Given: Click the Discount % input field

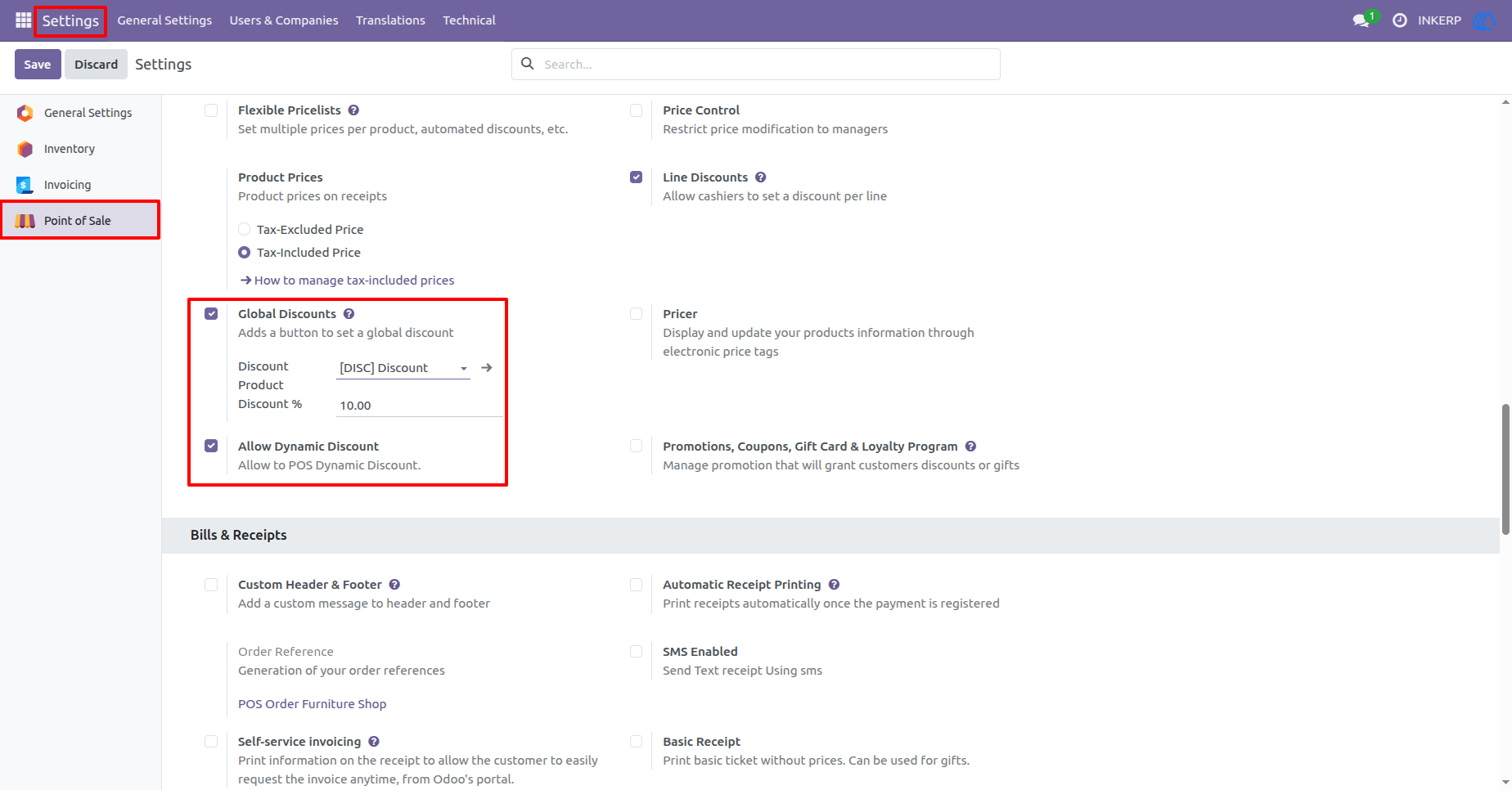Looking at the screenshot, I should pyautogui.click(x=420, y=406).
